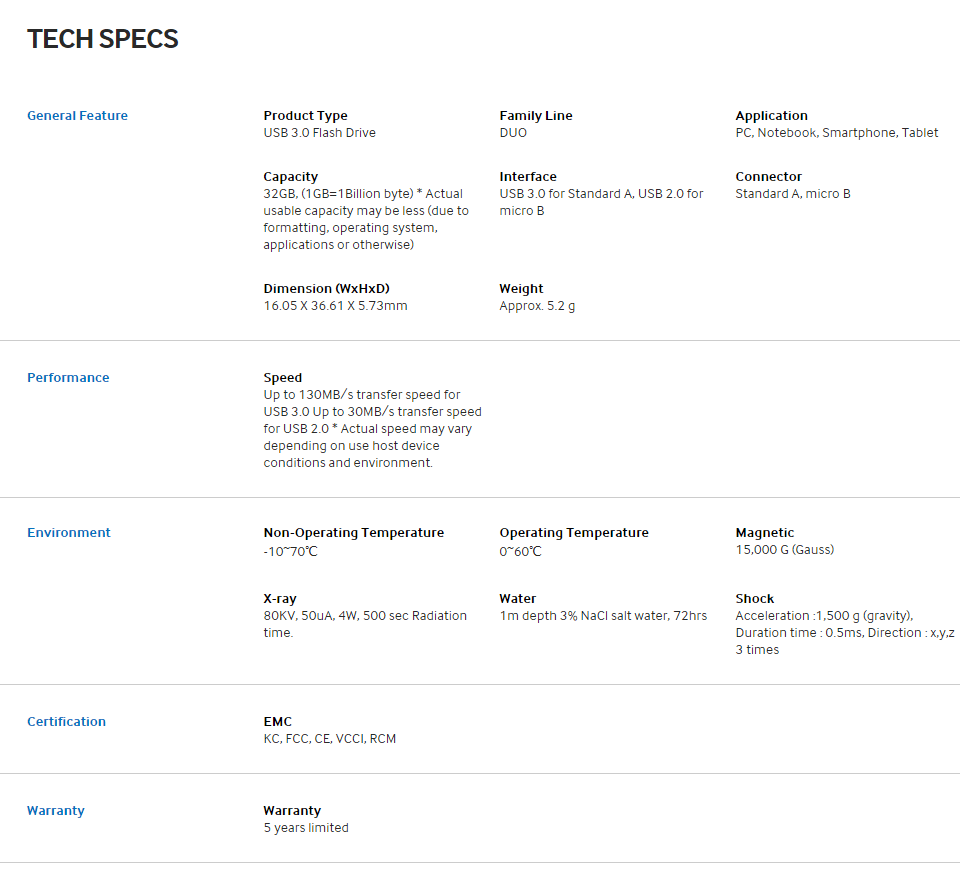Screen dimensions: 960x889
Task: Click the Certification section label
Action: tap(66, 722)
